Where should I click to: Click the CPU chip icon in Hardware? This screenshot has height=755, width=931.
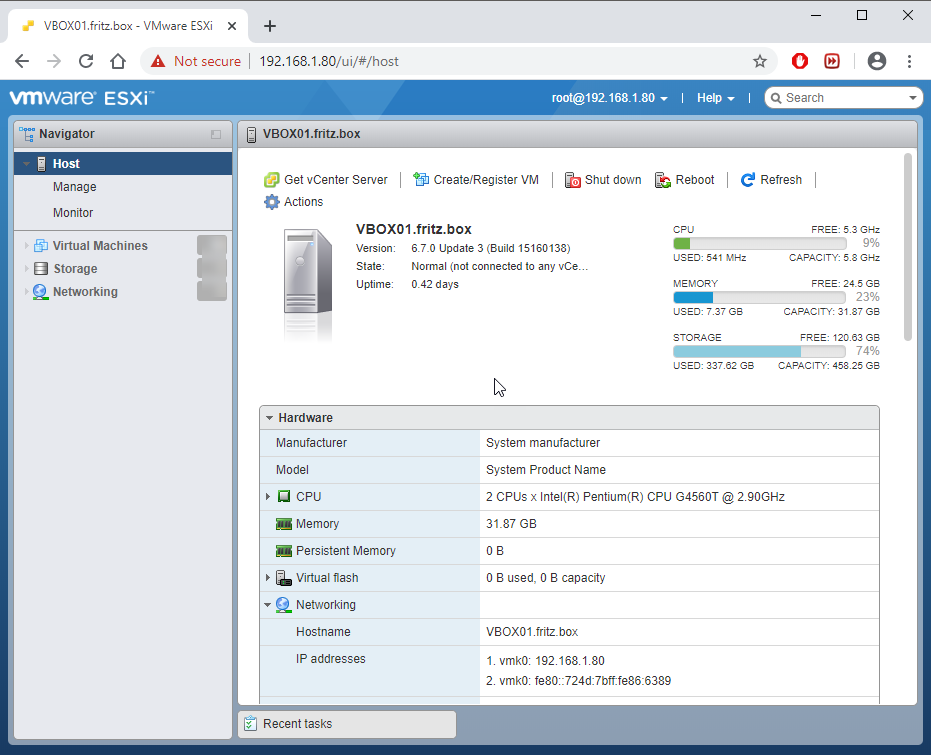point(284,496)
